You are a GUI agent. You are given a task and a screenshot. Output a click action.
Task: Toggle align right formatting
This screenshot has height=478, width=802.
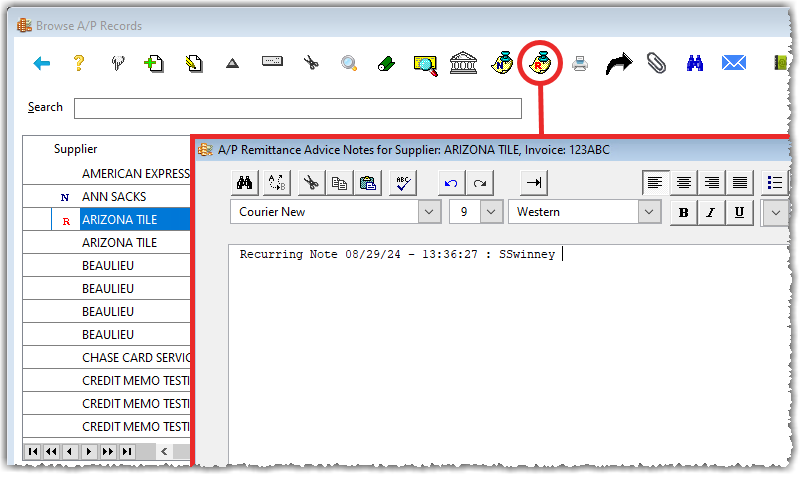tap(712, 183)
